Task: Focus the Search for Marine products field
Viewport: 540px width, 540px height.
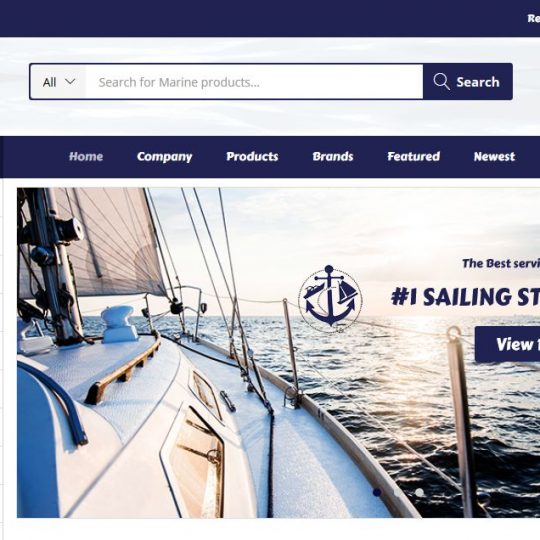Action: 254,82
